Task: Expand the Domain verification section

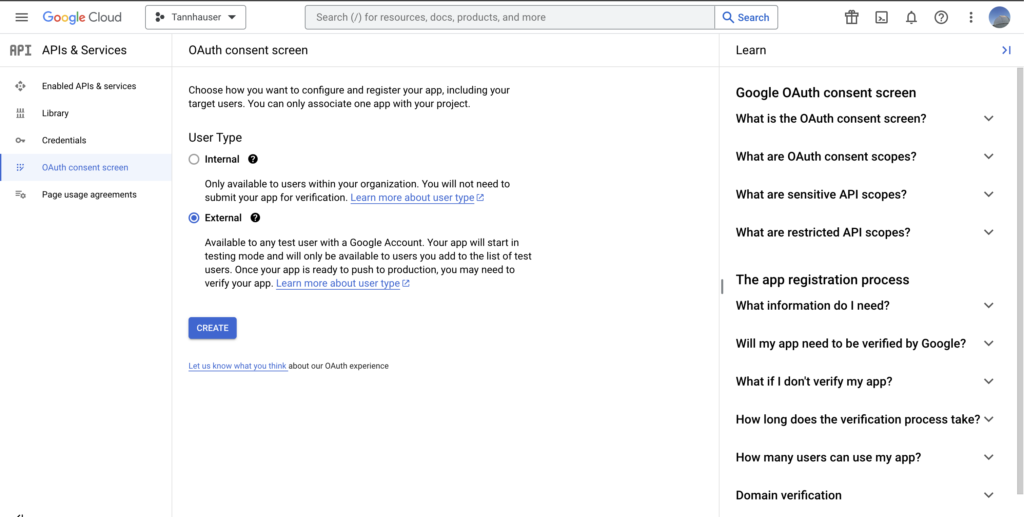Action: pos(865,495)
